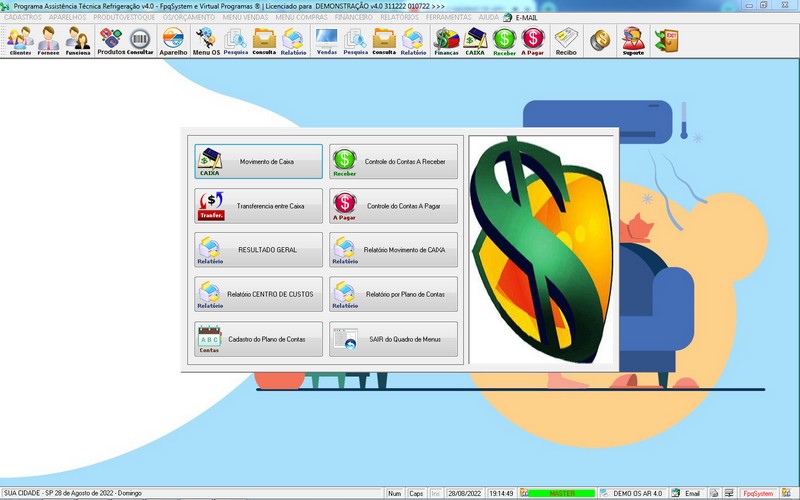Click Transferencia entre Caixa button

[259, 206]
